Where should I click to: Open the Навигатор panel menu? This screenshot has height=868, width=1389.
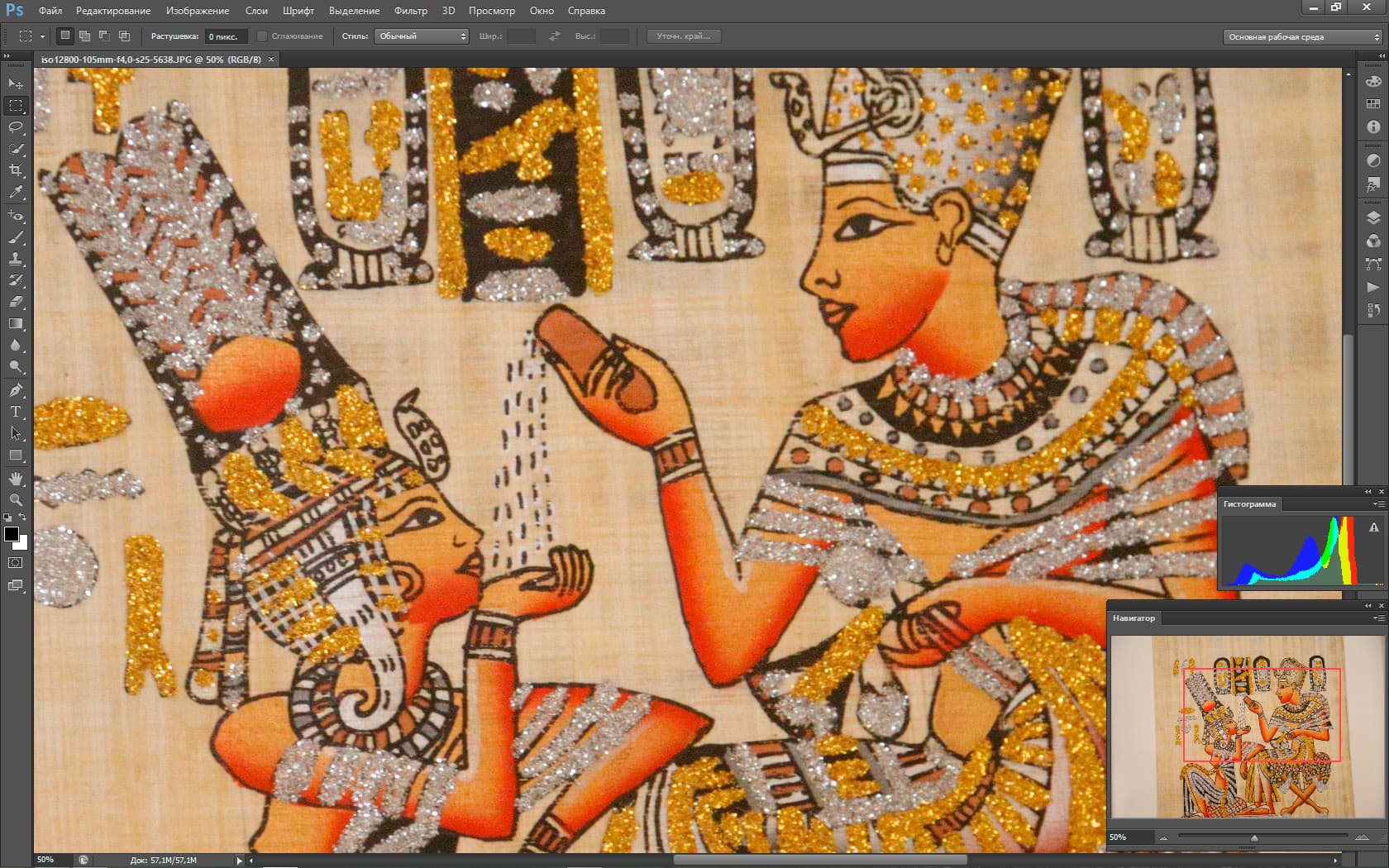(1378, 618)
